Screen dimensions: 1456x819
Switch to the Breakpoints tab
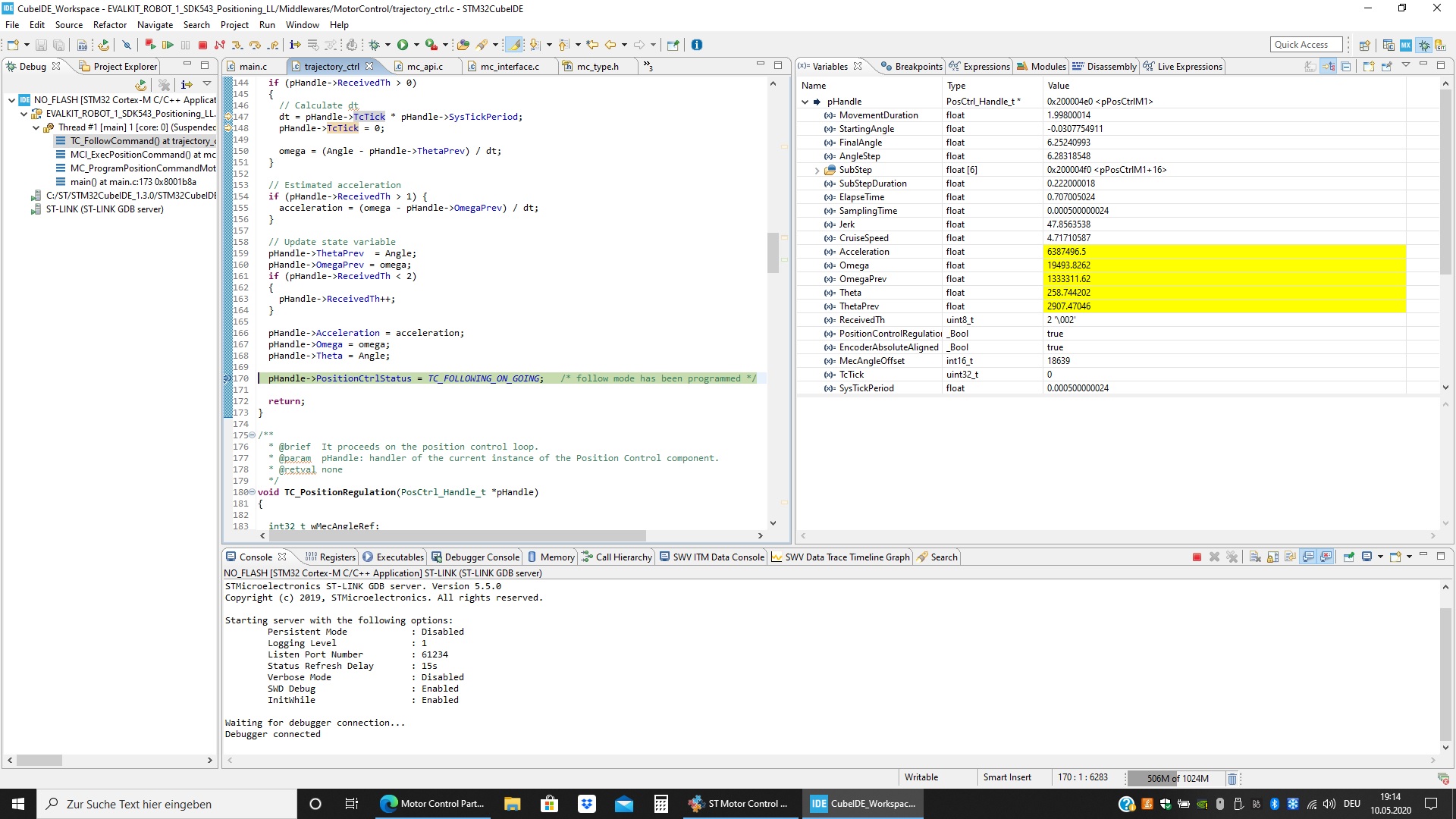pyautogui.click(x=915, y=66)
